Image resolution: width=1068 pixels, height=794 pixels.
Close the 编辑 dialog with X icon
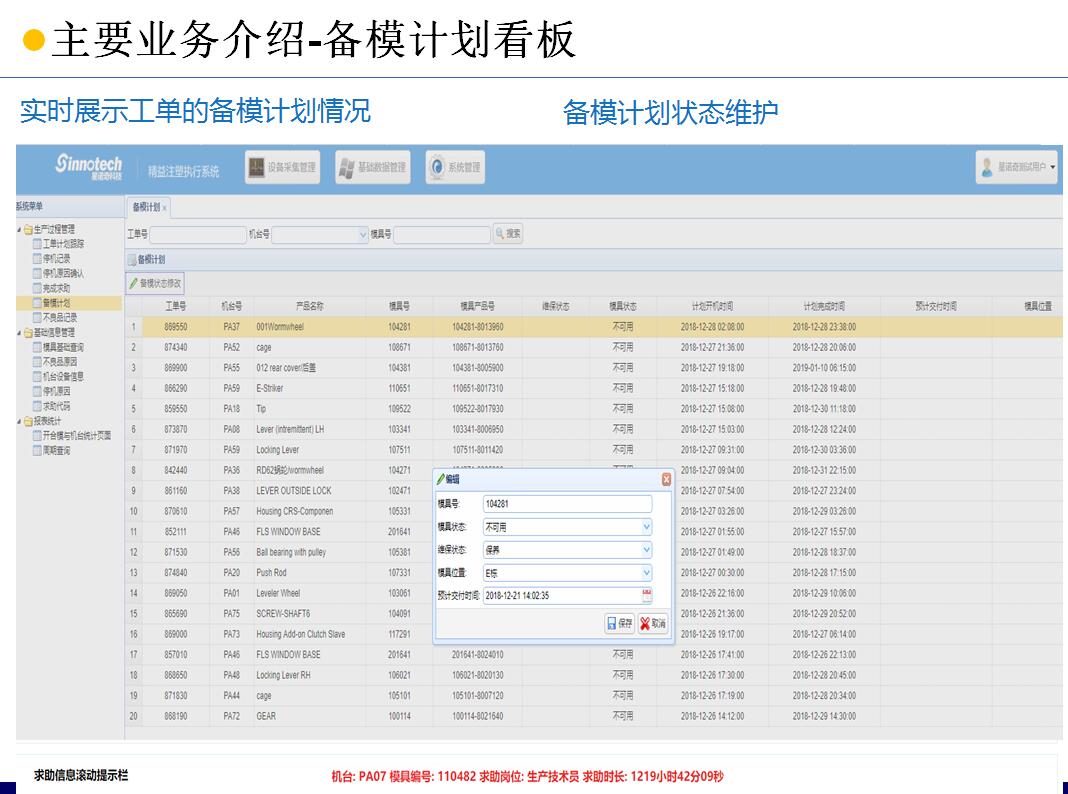[x=666, y=480]
